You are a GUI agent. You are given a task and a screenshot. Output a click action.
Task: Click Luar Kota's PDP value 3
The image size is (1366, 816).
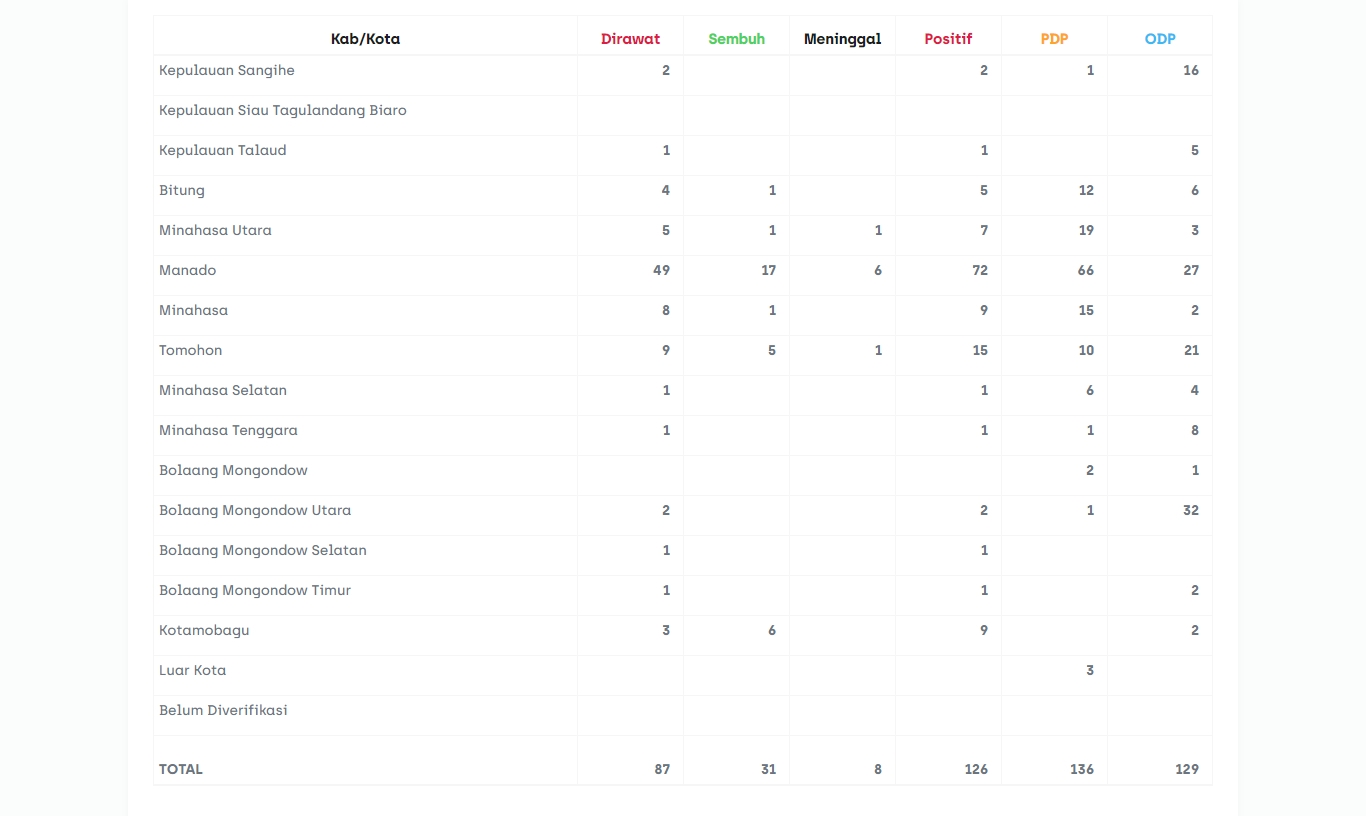tap(1090, 670)
